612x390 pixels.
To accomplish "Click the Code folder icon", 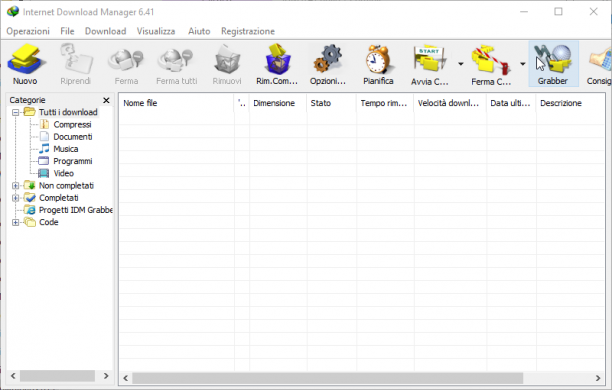I will click(30, 222).
